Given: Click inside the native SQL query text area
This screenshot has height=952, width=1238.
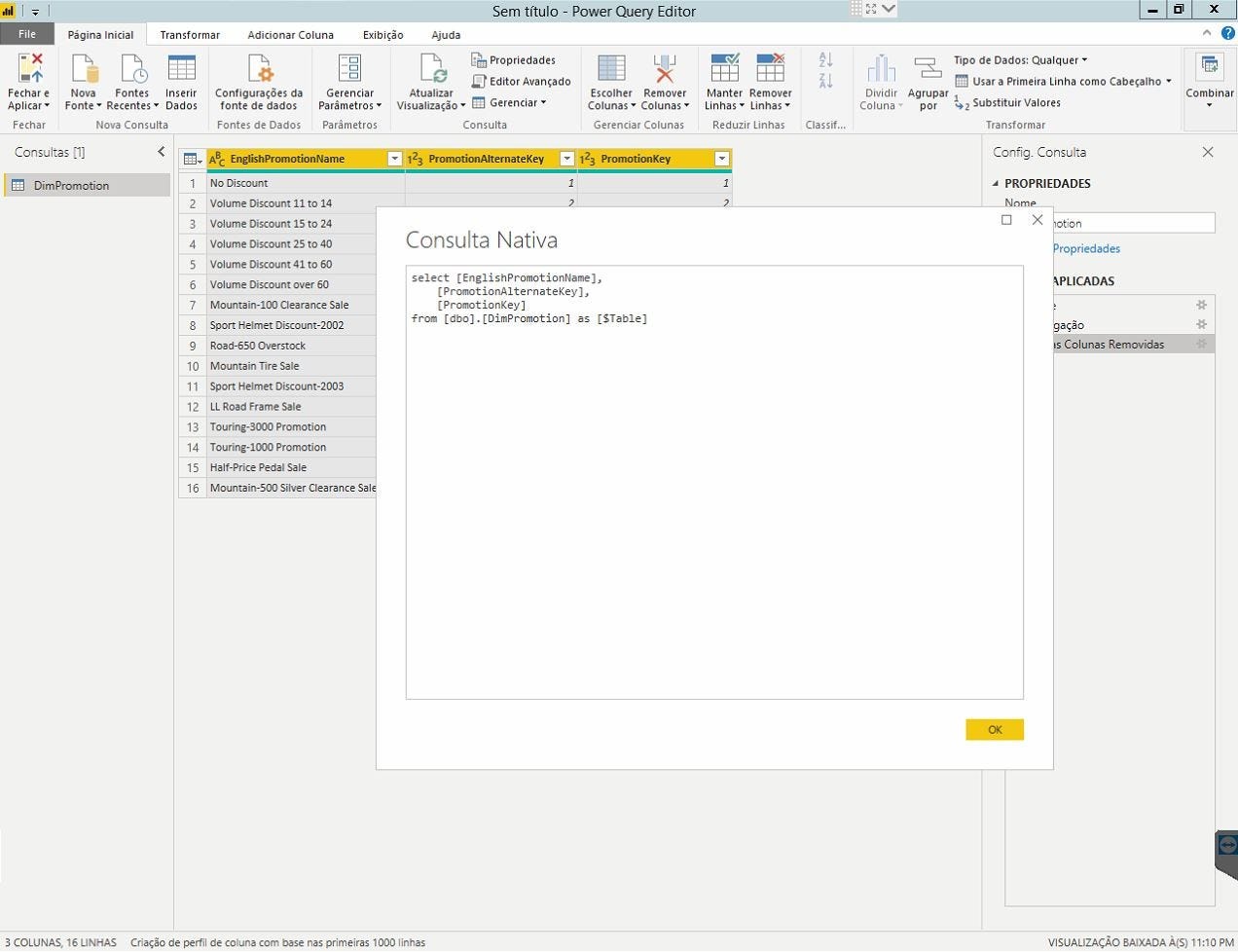Looking at the screenshot, I should tap(714, 482).
